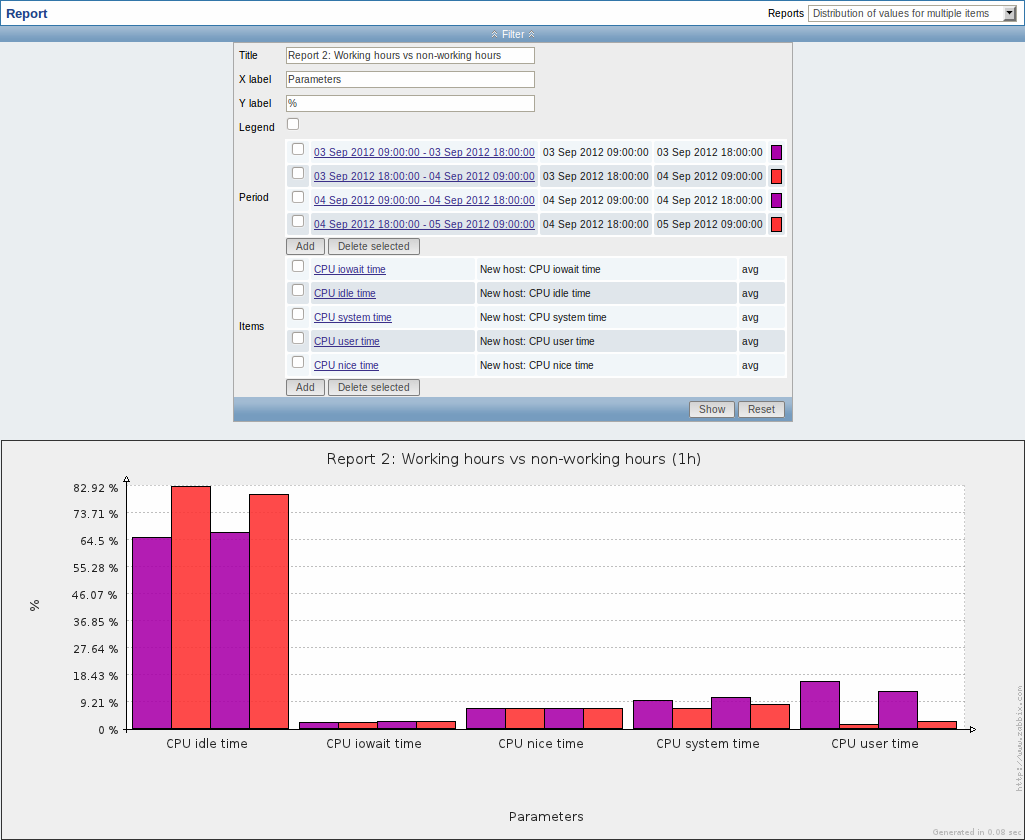Image resolution: width=1025 pixels, height=840 pixels.
Task: Open period link 03 Sep 2012 09:00:00 - 03 Sep 2012 18:00:00
Action: pyautogui.click(x=424, y=152)
